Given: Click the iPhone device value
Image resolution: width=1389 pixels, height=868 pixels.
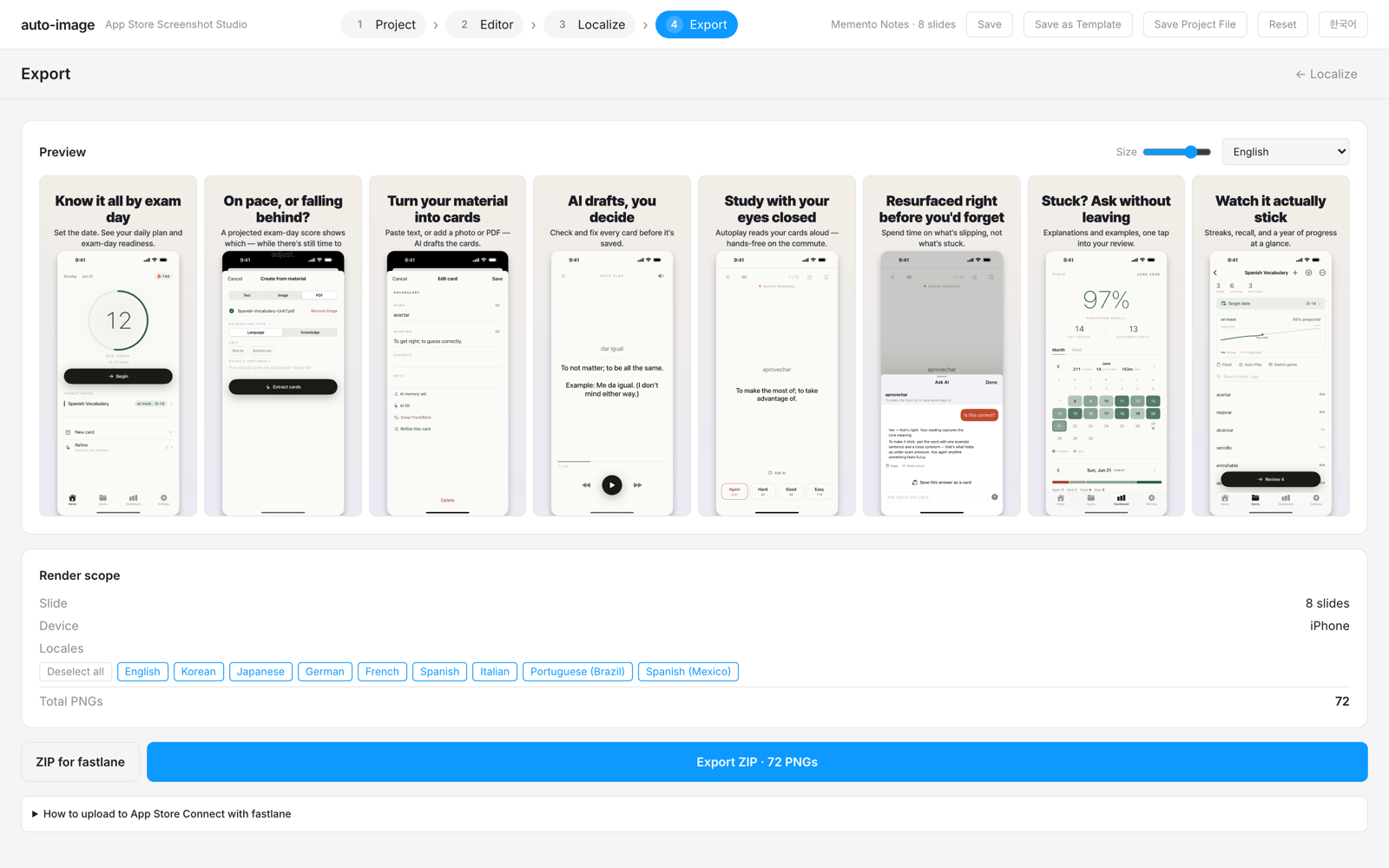Looking at the screenshot, I should [x=1329, y=626].
